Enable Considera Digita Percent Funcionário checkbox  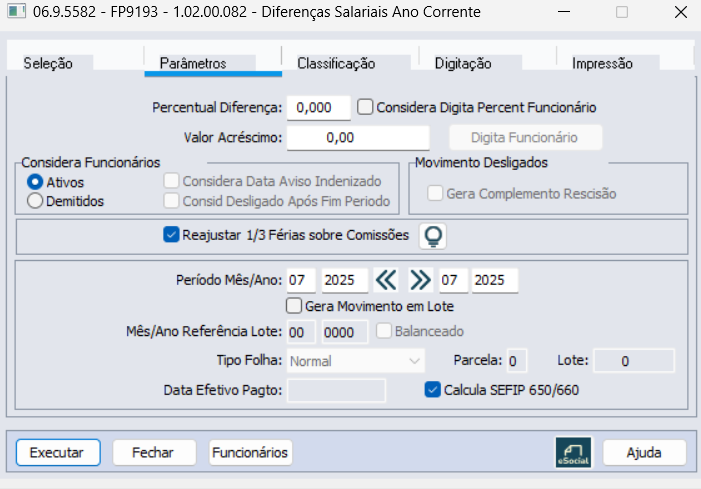[365, 107]
